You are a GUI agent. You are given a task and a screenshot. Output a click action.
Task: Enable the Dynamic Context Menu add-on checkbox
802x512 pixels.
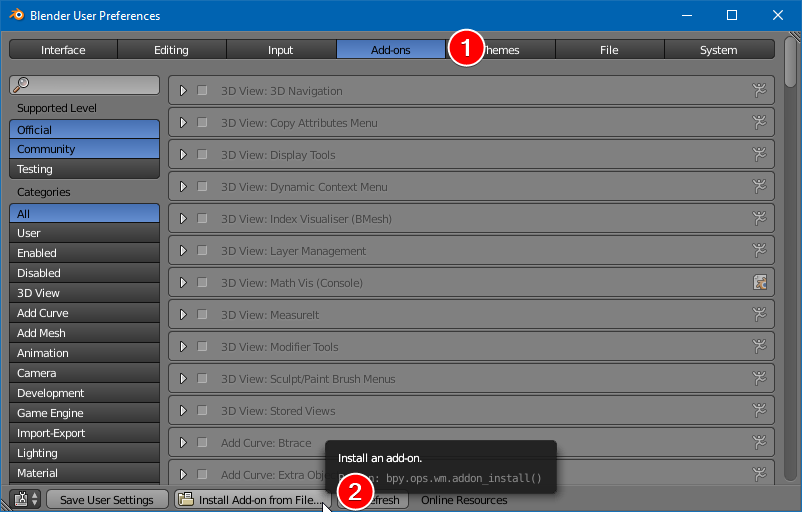202,187
